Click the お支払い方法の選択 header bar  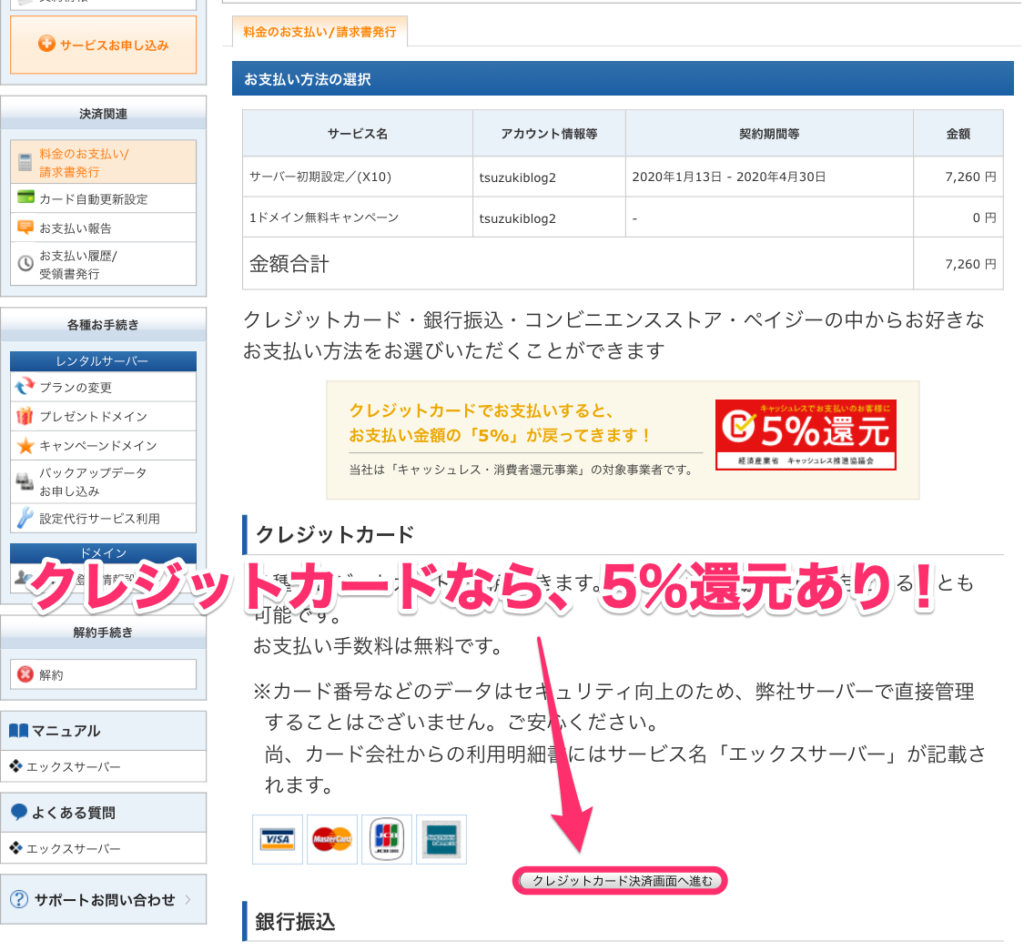tap(622, 79)
